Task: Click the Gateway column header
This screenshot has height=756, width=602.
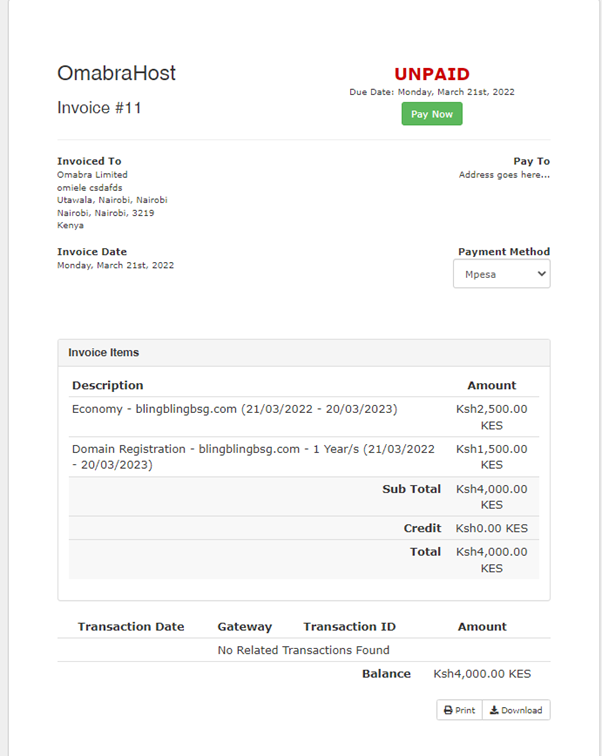Action: click(244, 626)
